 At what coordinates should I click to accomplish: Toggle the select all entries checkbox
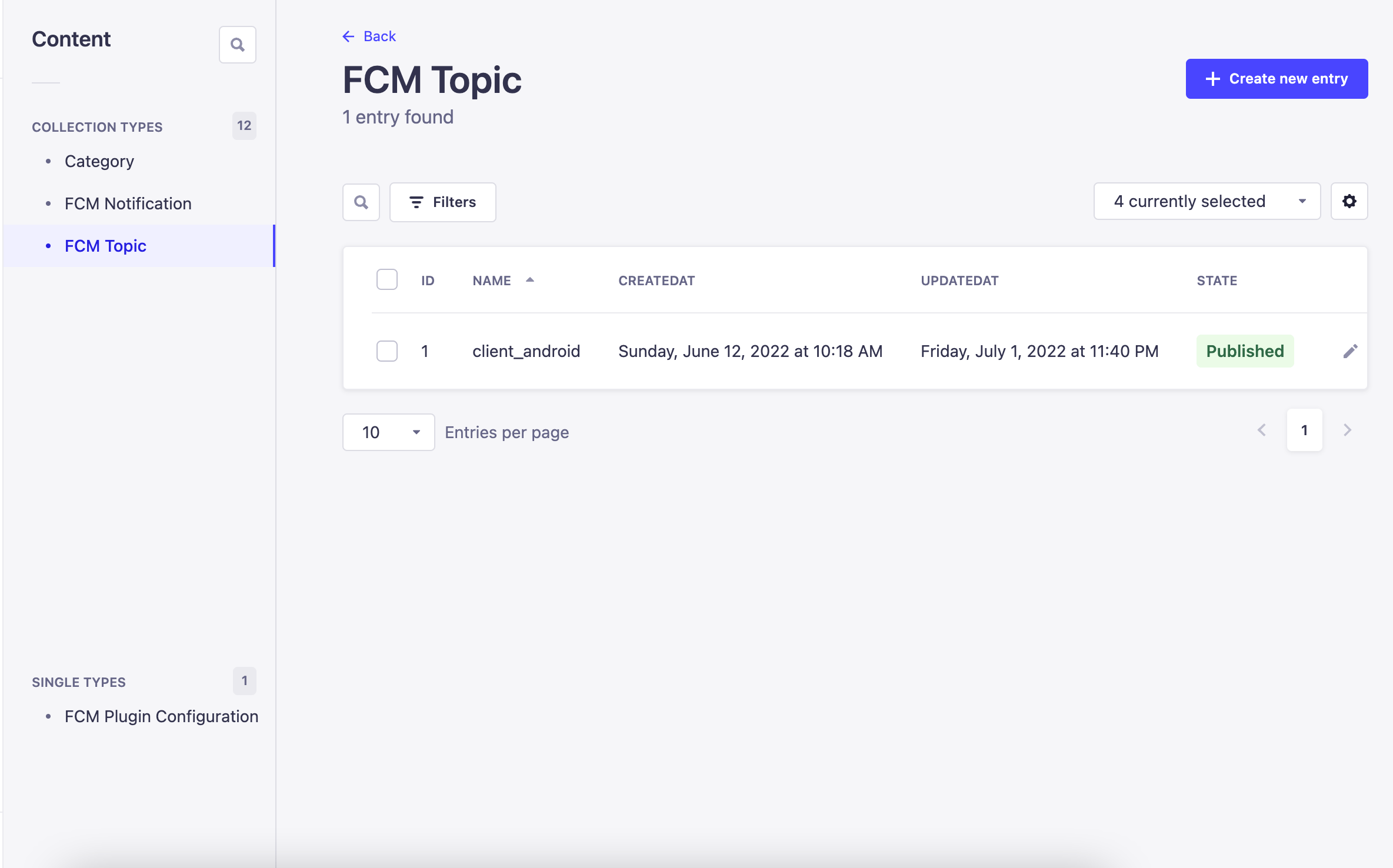(x=386, y=280)
